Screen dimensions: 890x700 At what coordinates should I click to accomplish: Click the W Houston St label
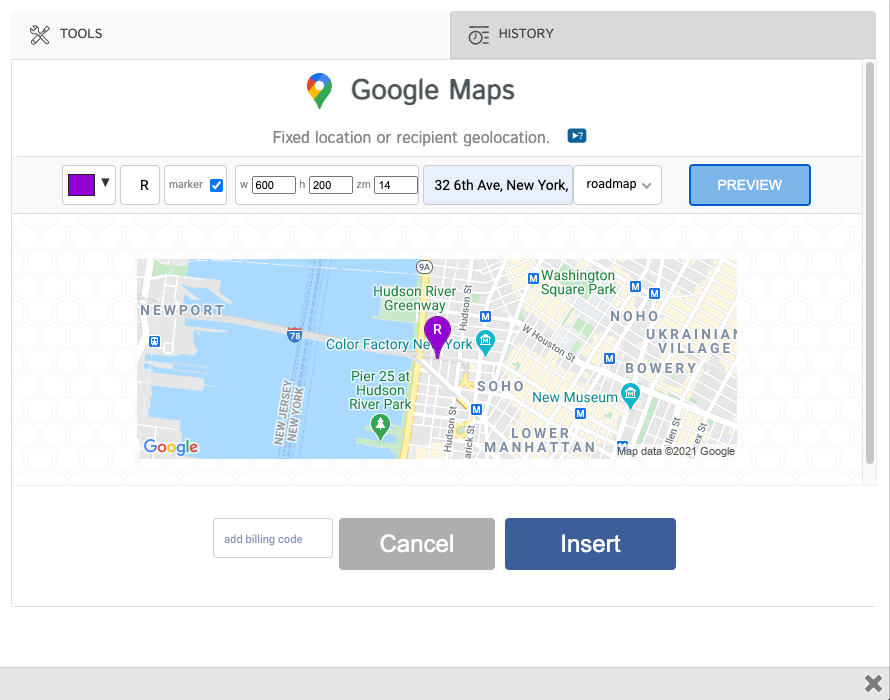click(549, 343)
